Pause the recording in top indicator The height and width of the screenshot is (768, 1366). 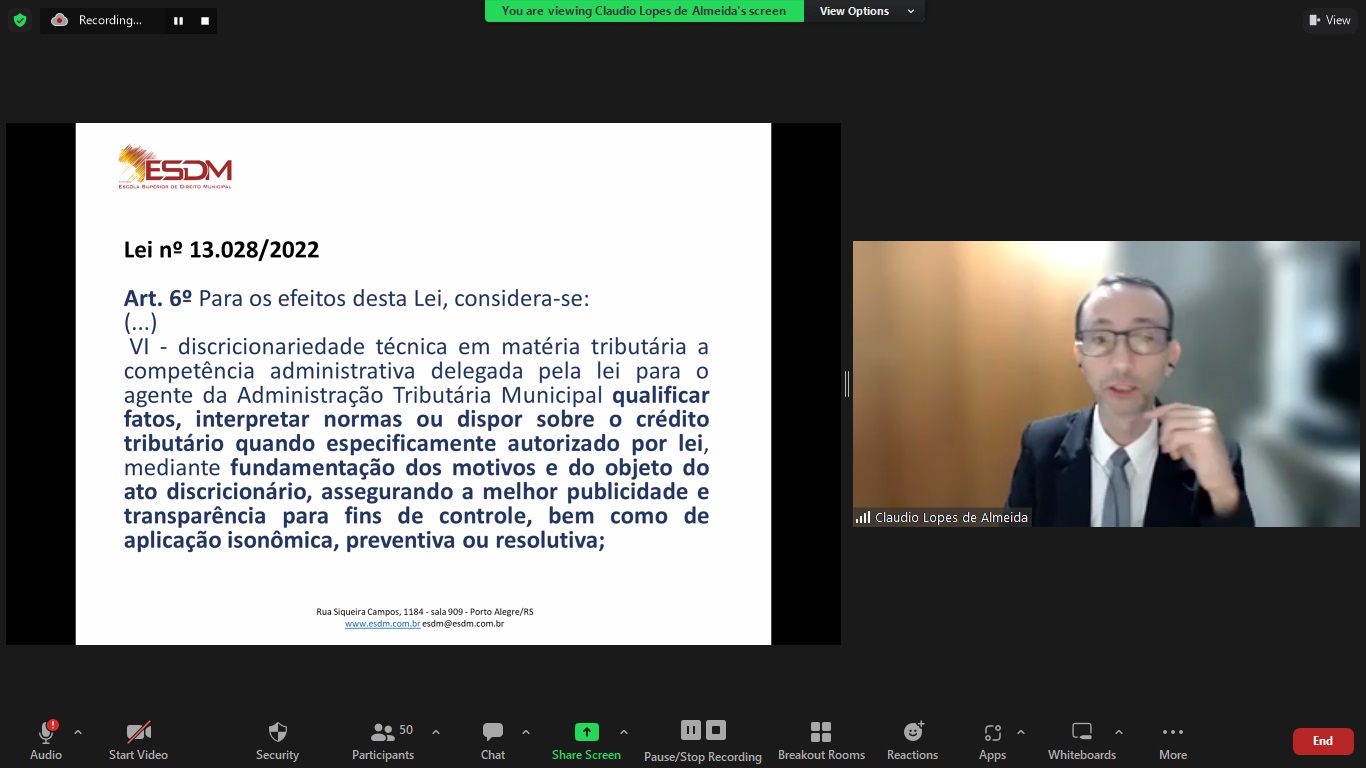[x=178, y=20]
